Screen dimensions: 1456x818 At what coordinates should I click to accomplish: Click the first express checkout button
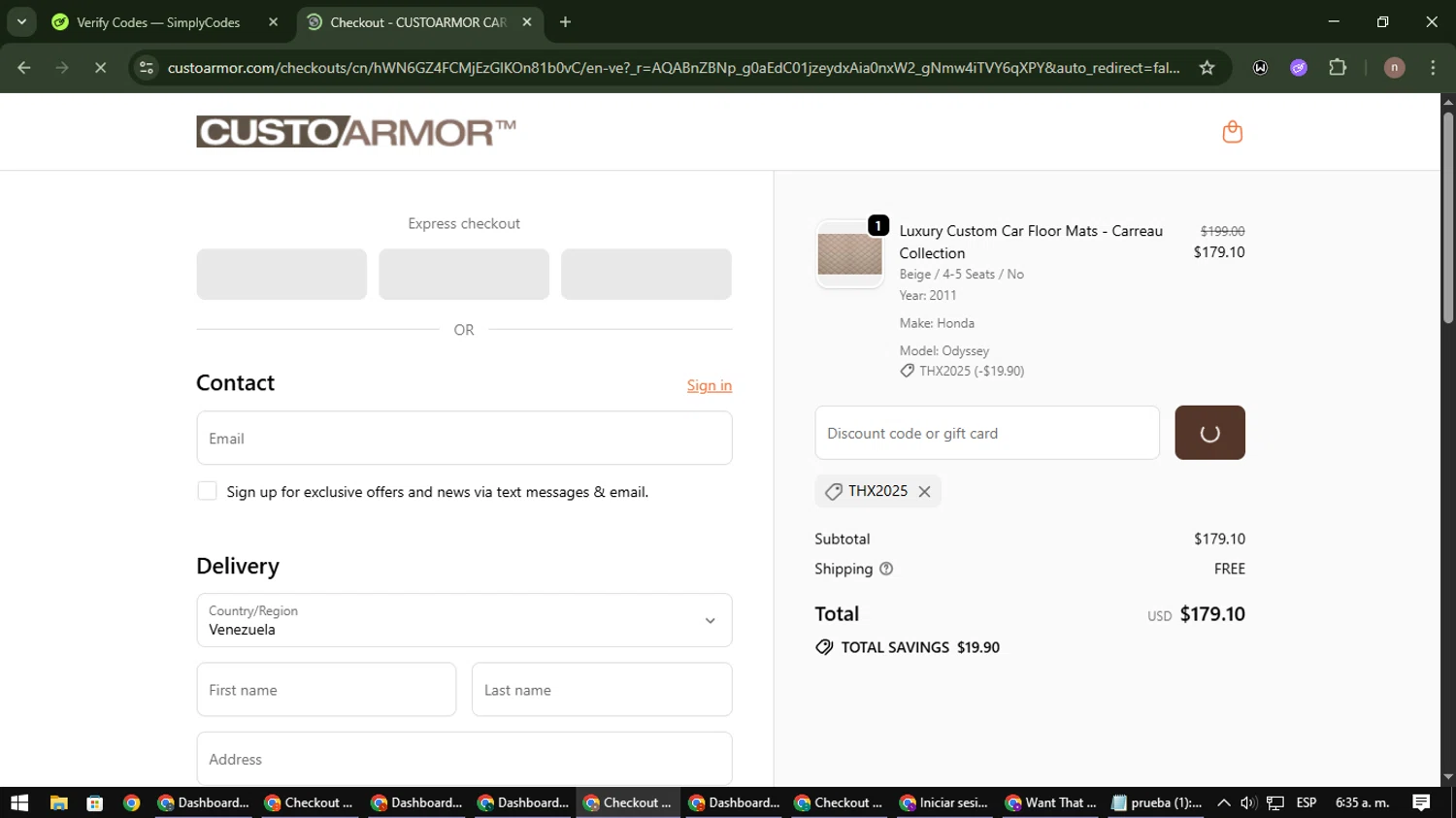click(281, 274)
